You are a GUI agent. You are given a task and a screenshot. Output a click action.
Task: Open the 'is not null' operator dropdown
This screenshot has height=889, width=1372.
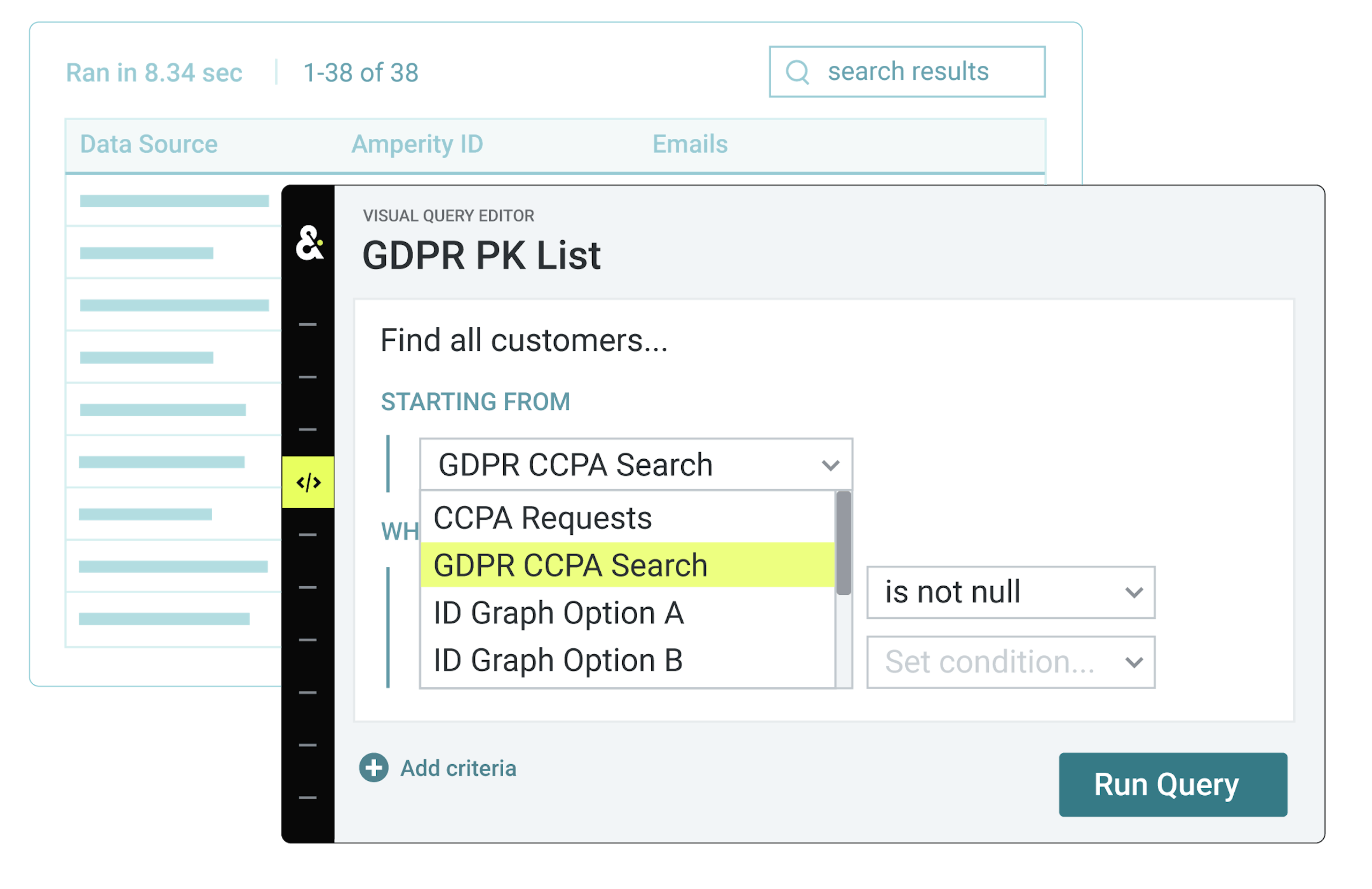1011,592
